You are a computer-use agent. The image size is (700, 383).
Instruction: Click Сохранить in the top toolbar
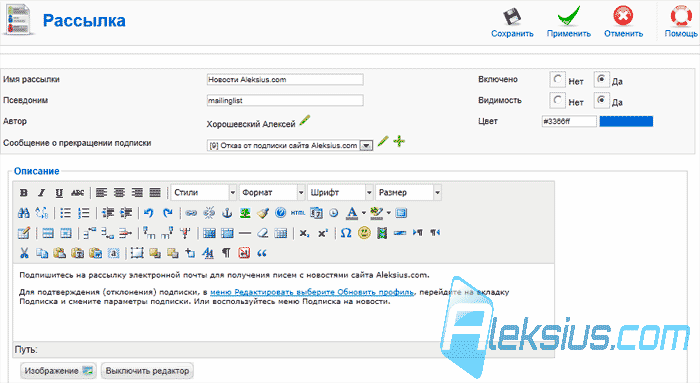pyautogui.click(x=512, y=22)
